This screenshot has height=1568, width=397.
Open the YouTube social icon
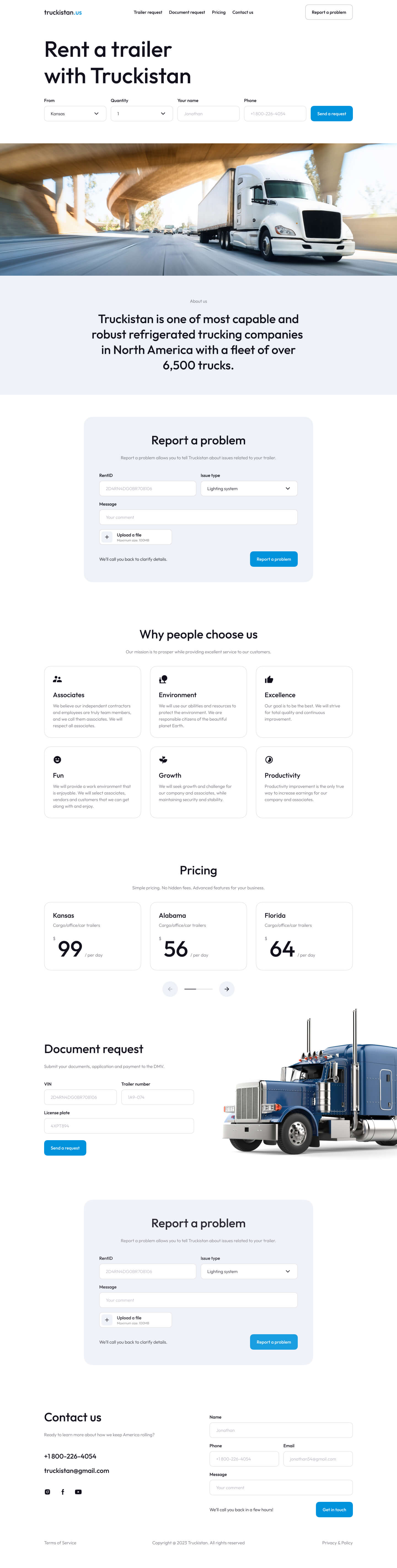tap(78, 1491)
